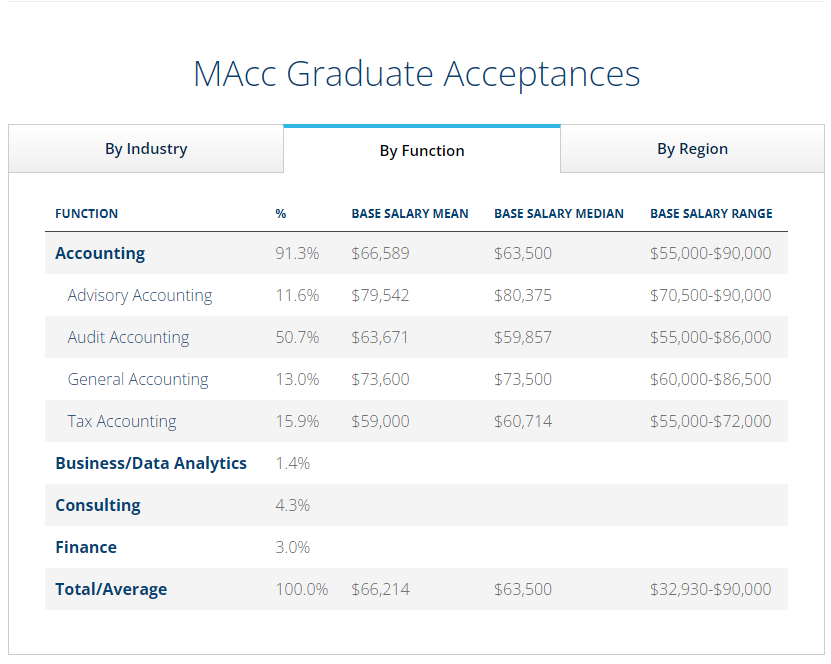
Task: Switch to the By Industry tab
Action: [x=146, y=149]
